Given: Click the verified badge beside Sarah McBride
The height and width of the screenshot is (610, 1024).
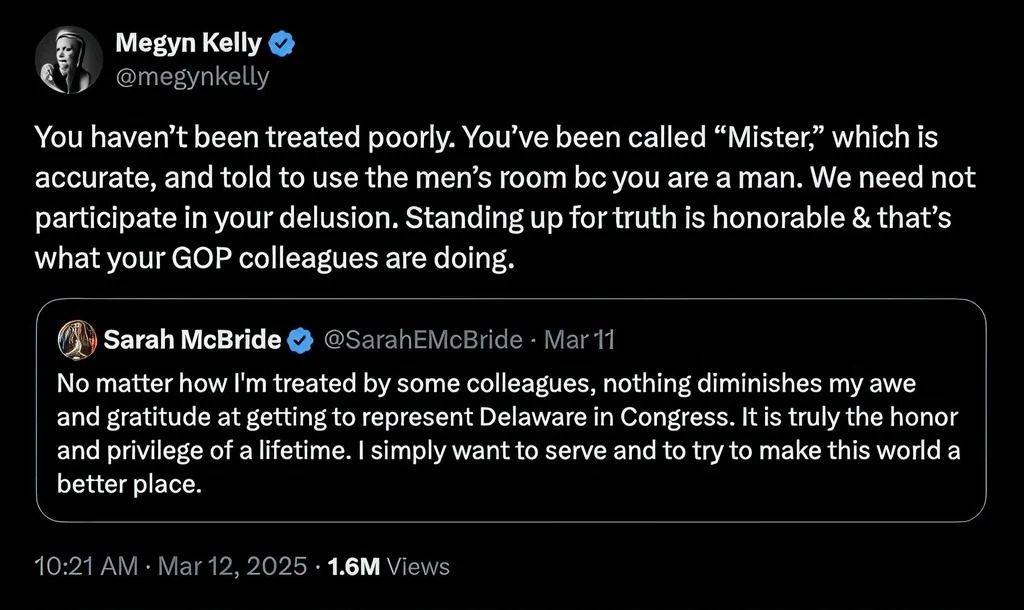Looking at the screenshot, I should coord(299,340).
